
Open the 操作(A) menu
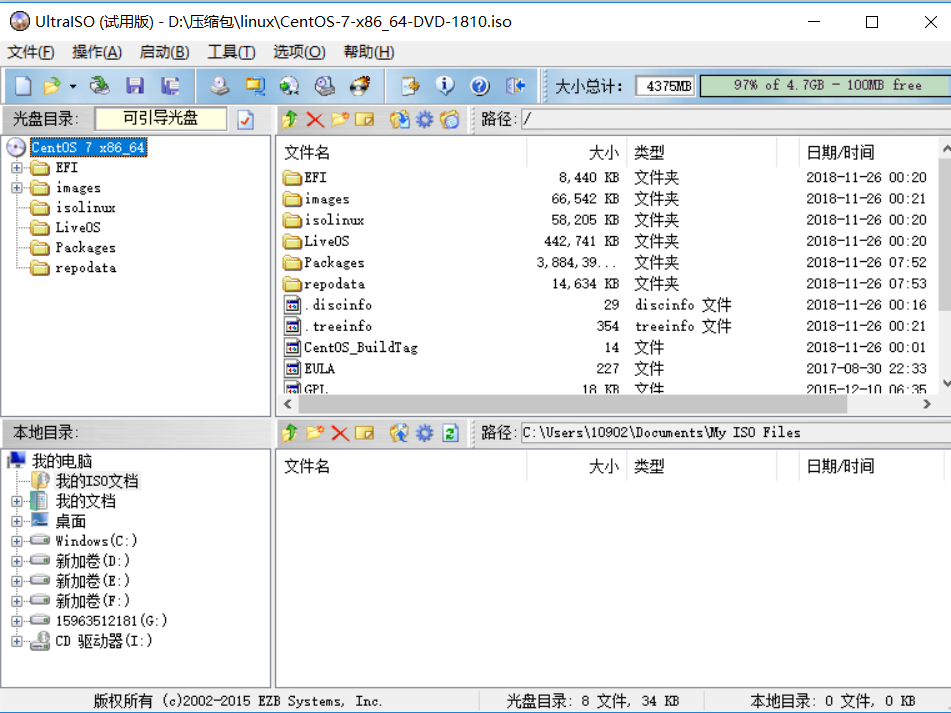tap(97, 52)
